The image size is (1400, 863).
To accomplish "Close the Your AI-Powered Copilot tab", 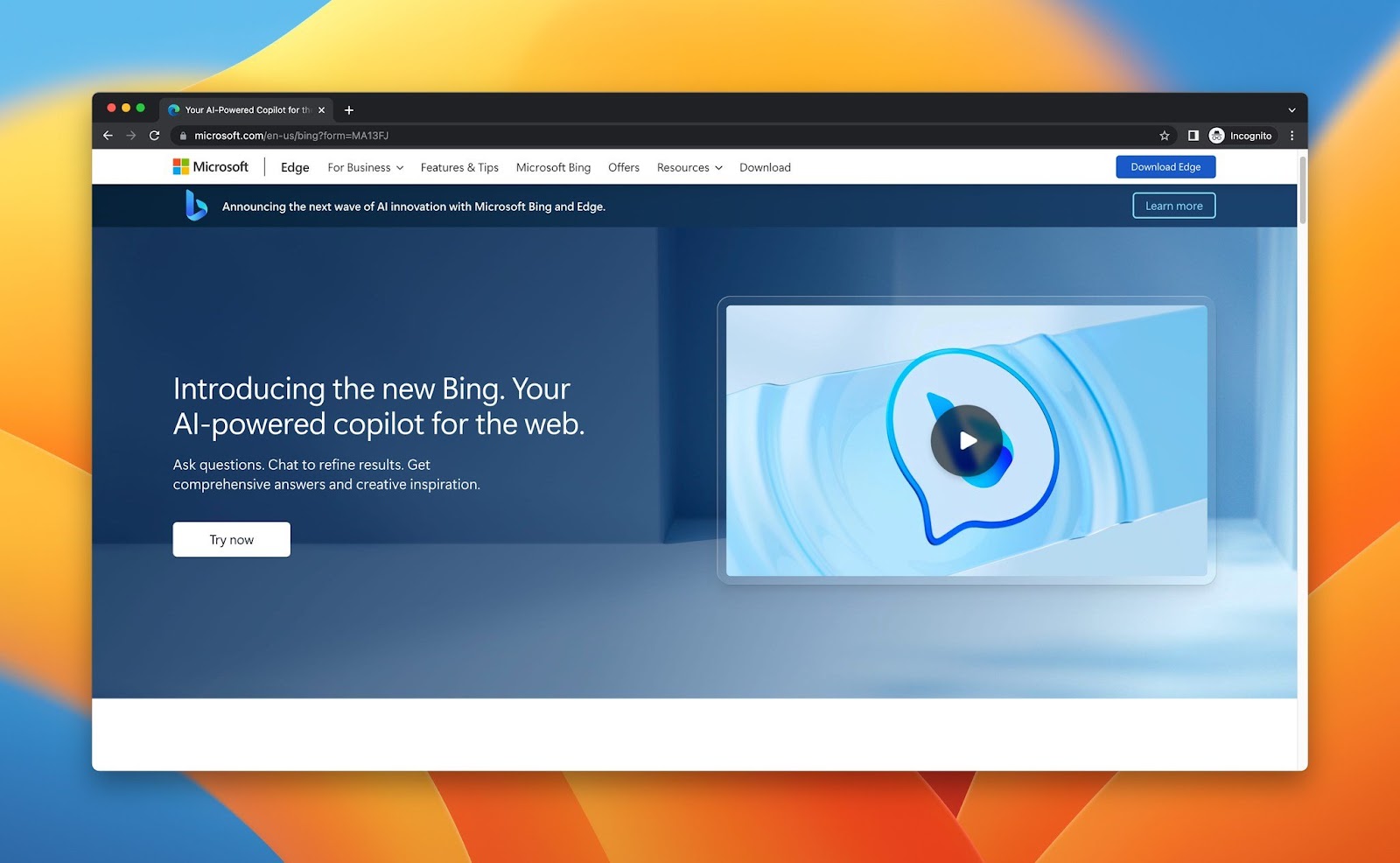I will 321,110.
